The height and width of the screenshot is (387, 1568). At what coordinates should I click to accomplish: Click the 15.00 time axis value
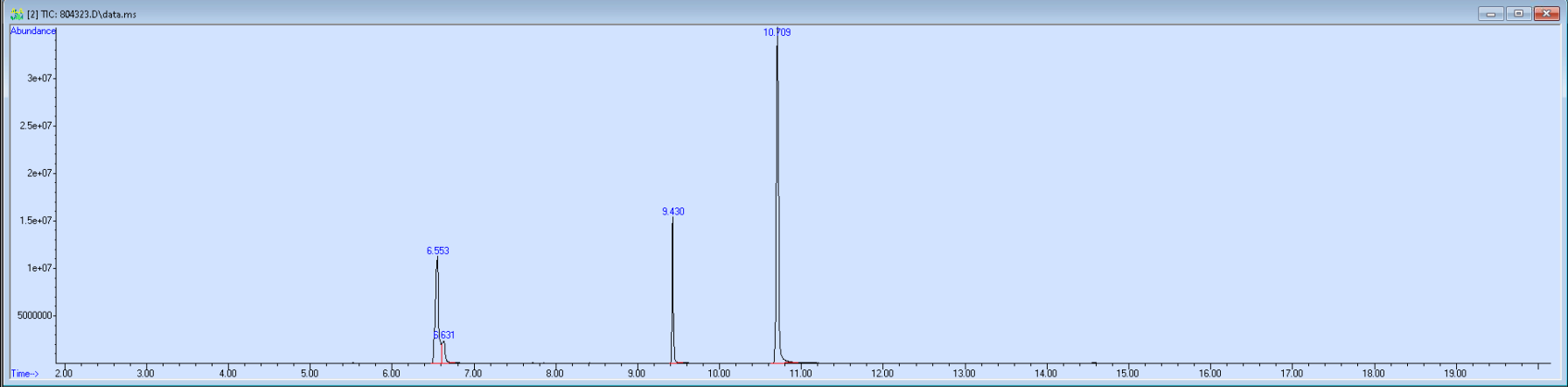(1127, 374)
